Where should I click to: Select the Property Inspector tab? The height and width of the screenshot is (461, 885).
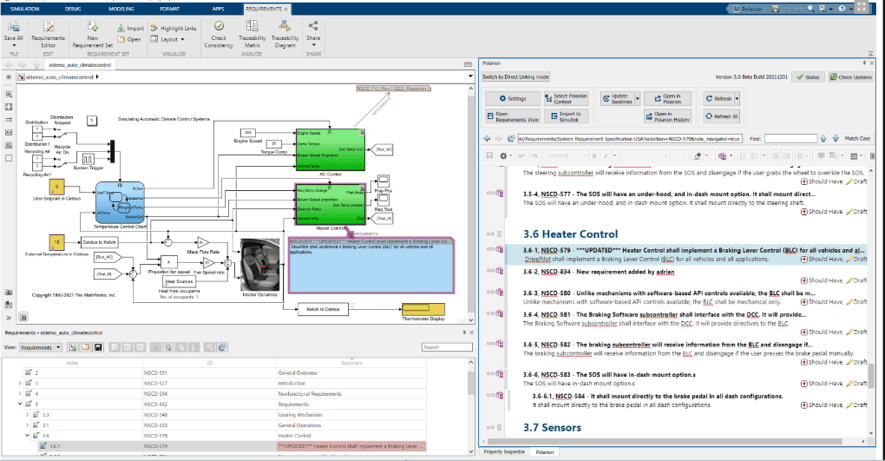coord(505,452)
